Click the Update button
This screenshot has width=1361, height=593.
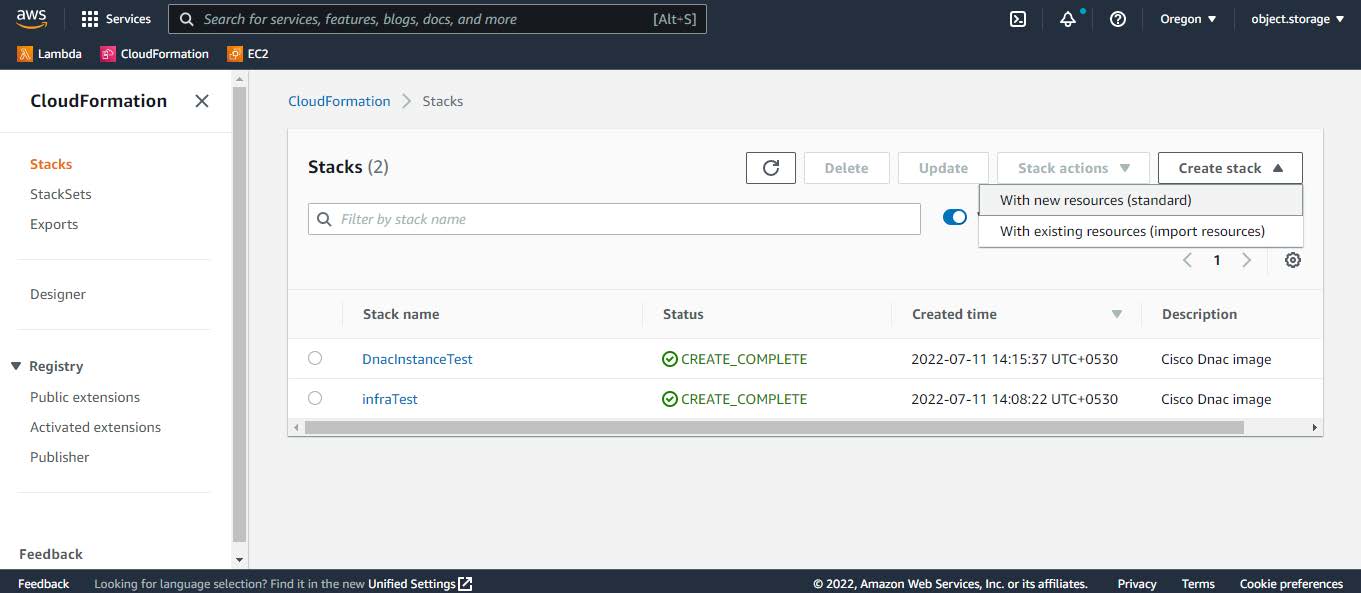[943, 168]
